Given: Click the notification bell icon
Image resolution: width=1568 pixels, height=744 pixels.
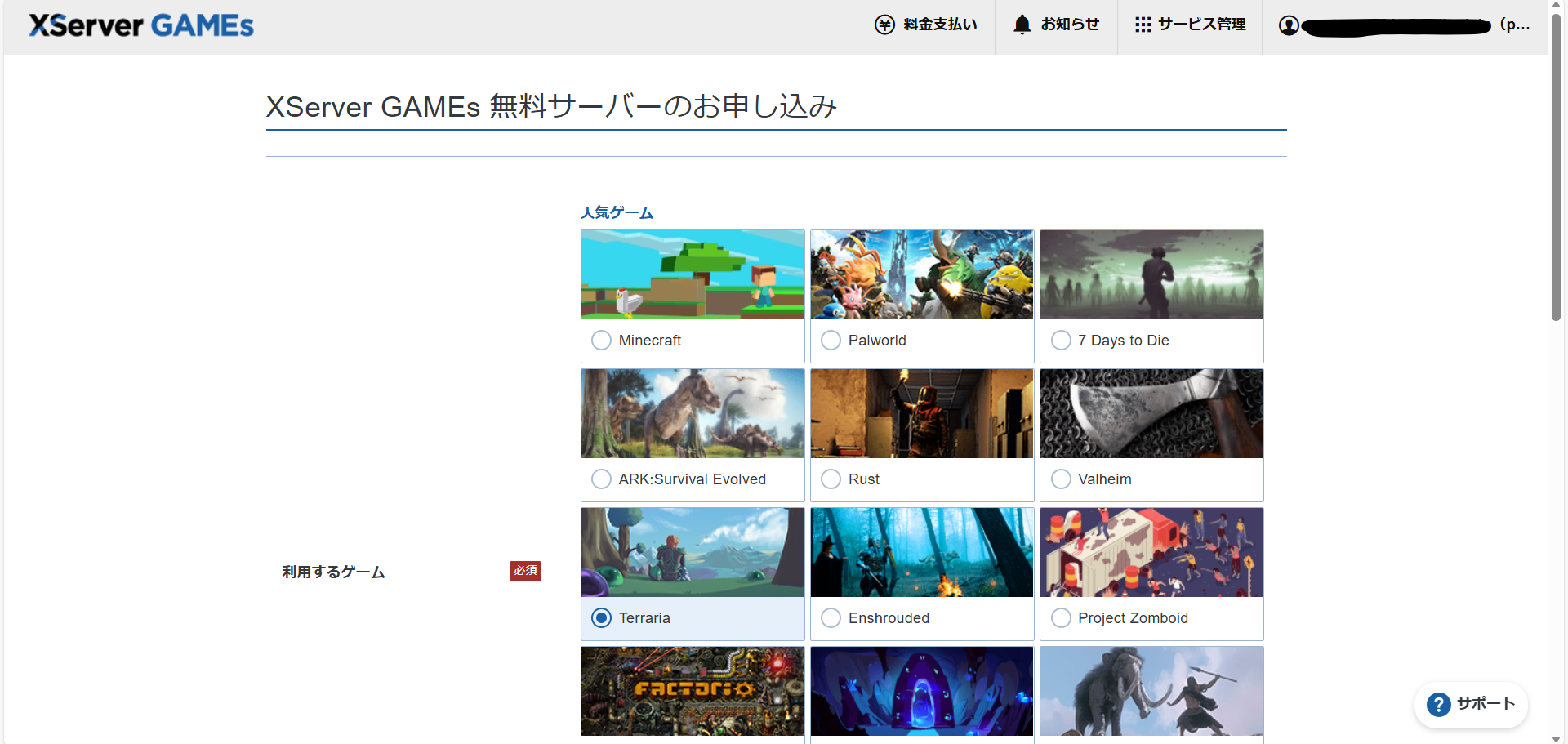Looking at the screenshot, I should pos(1022,25).
